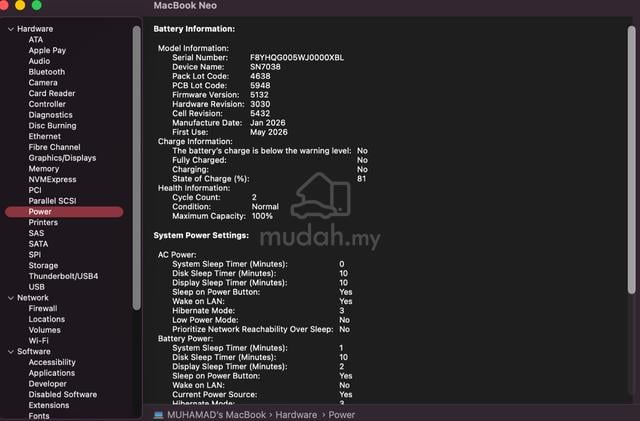Select Card Reader in the sidebar

52,94
